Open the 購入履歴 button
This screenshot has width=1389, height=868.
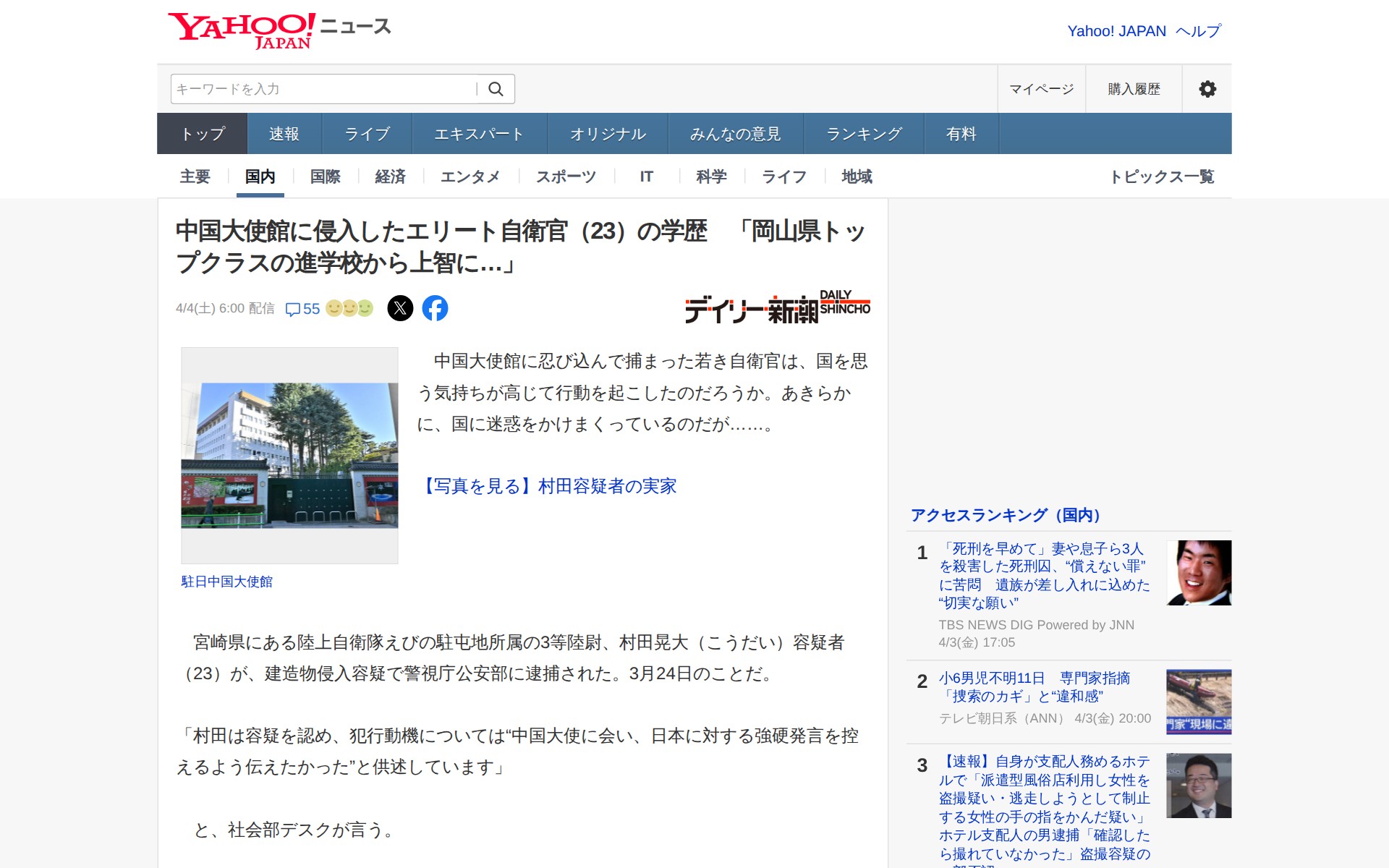(x=1134, y=89)
